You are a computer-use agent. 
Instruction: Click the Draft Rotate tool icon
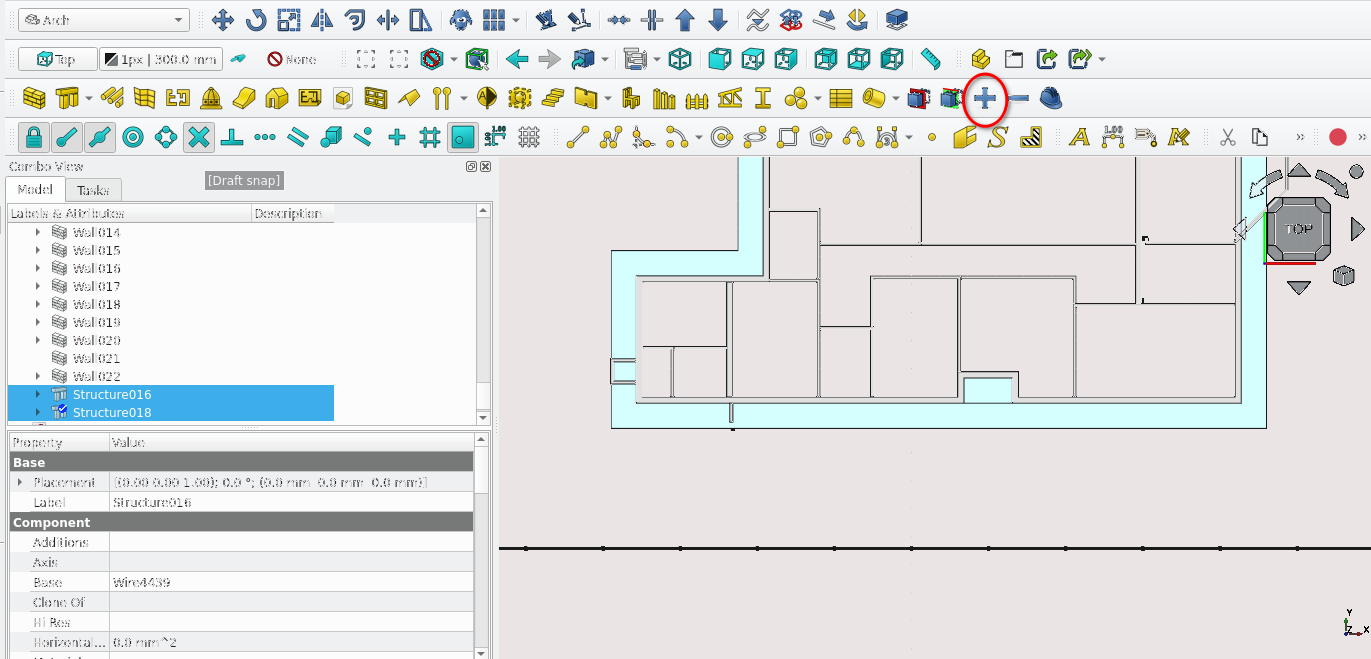tap(256, 20)
